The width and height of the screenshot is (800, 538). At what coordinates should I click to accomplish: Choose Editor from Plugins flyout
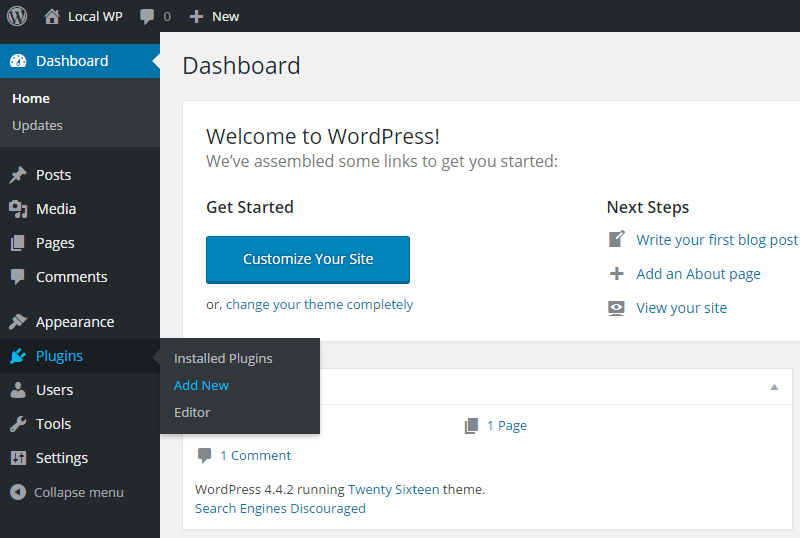[x=192, y=412]
